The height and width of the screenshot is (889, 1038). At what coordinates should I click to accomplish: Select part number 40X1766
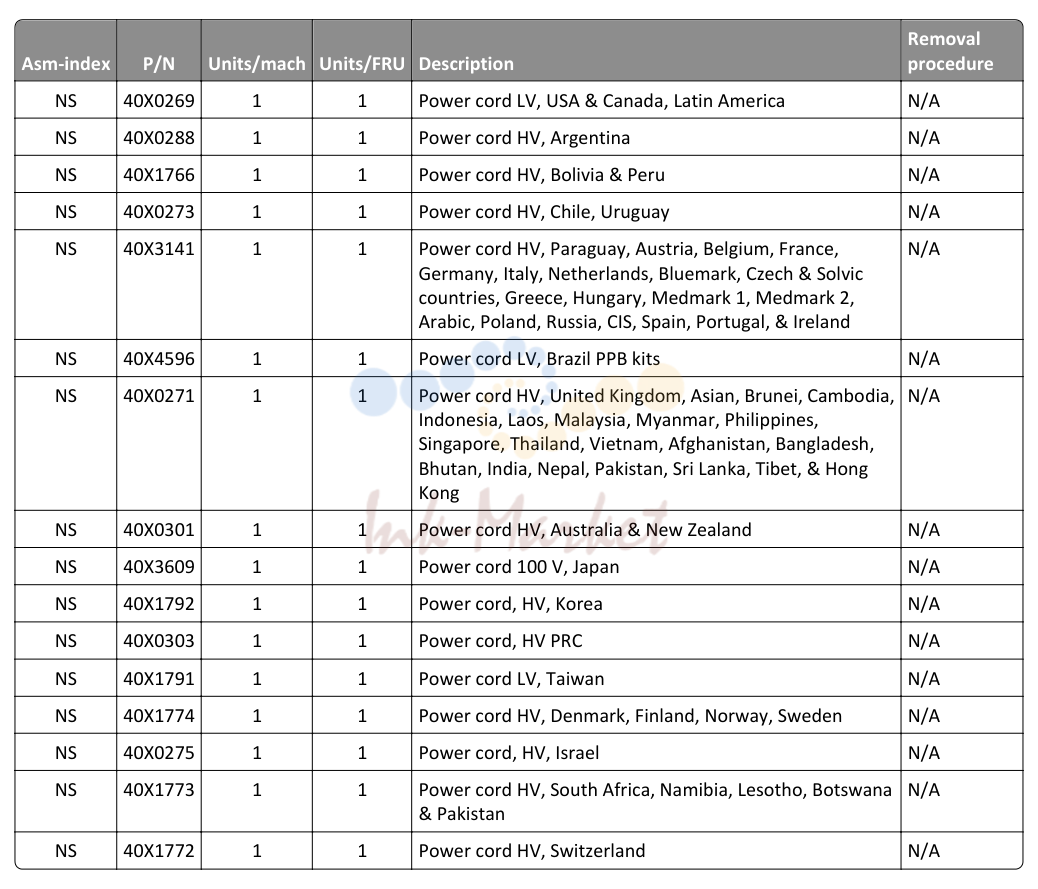[x=159, y=175]
